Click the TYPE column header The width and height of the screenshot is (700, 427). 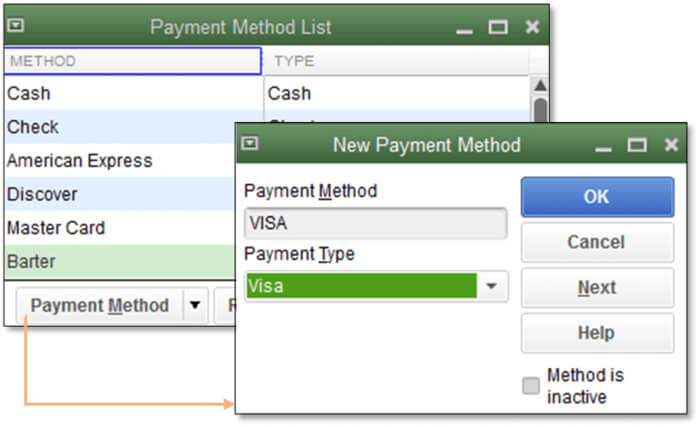pyautogui.click(x=396, y=61)
